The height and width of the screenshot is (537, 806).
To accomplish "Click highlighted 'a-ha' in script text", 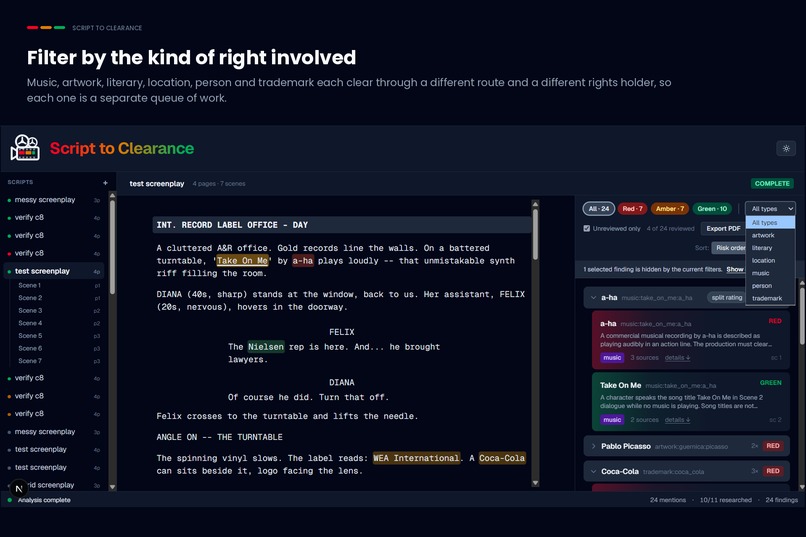I will pyautogui.click(x=303, y=261).
